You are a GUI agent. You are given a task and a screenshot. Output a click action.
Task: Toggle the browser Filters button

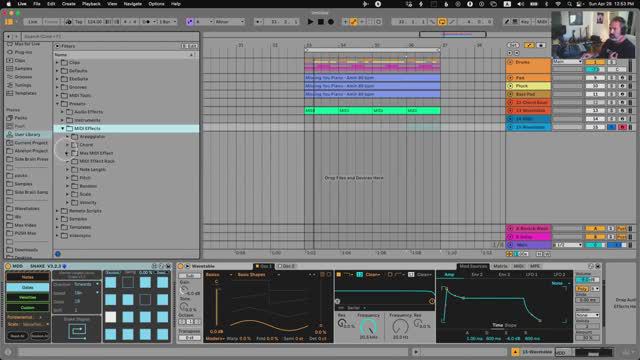65,46
